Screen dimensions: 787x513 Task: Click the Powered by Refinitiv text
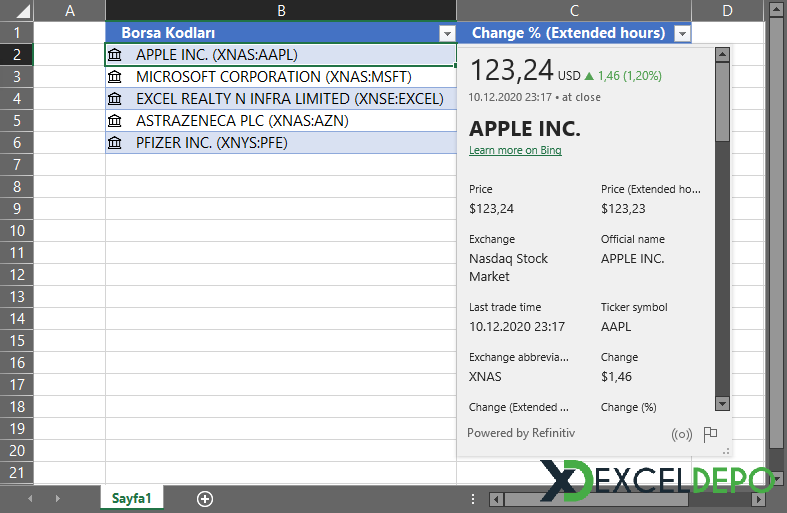pyautogui.click(x=521, y=433)
